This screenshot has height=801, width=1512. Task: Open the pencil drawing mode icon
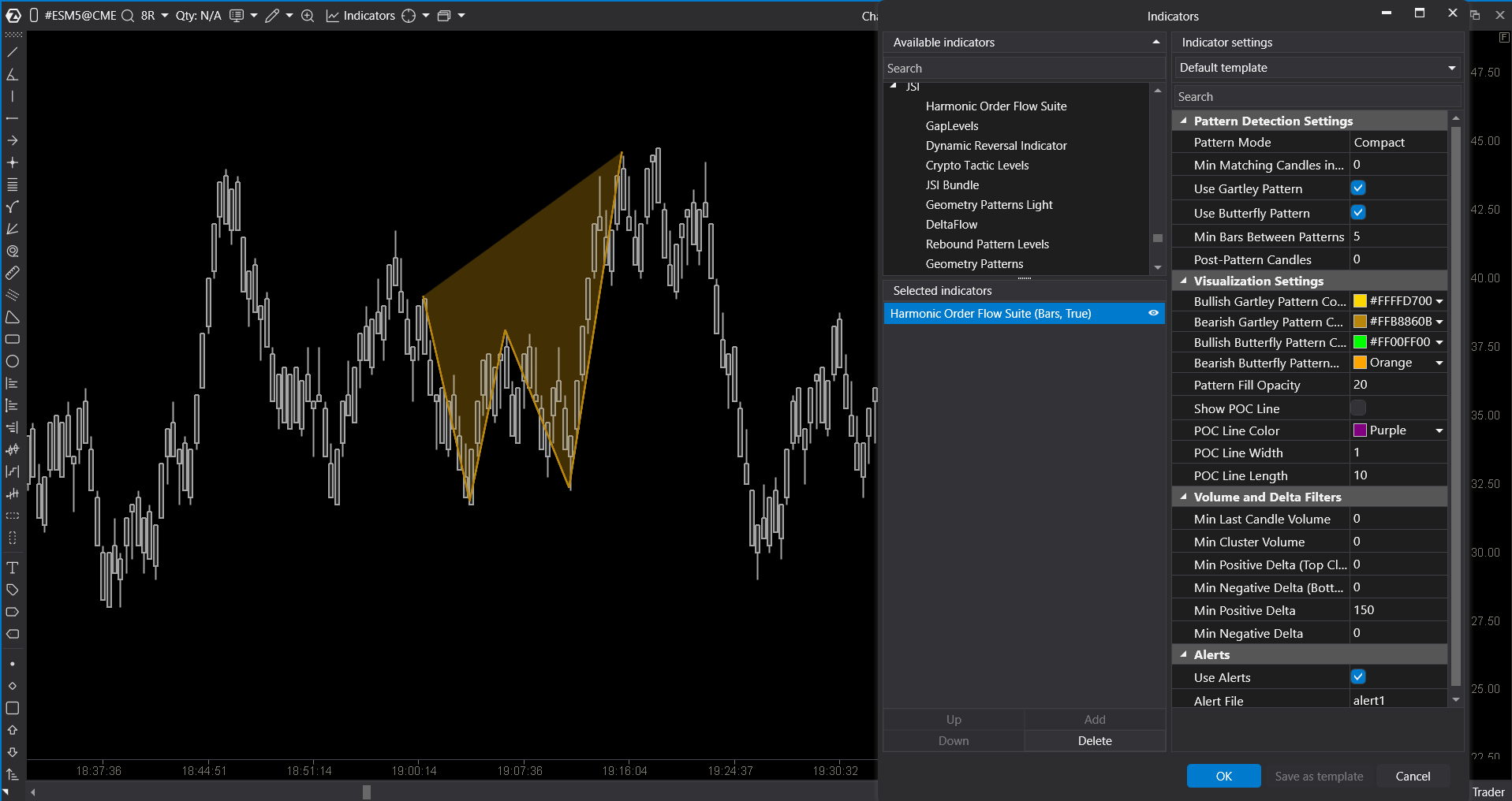272,16
